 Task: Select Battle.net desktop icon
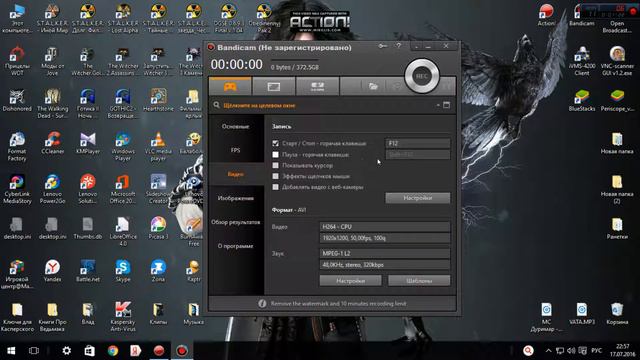coord(88,271)
